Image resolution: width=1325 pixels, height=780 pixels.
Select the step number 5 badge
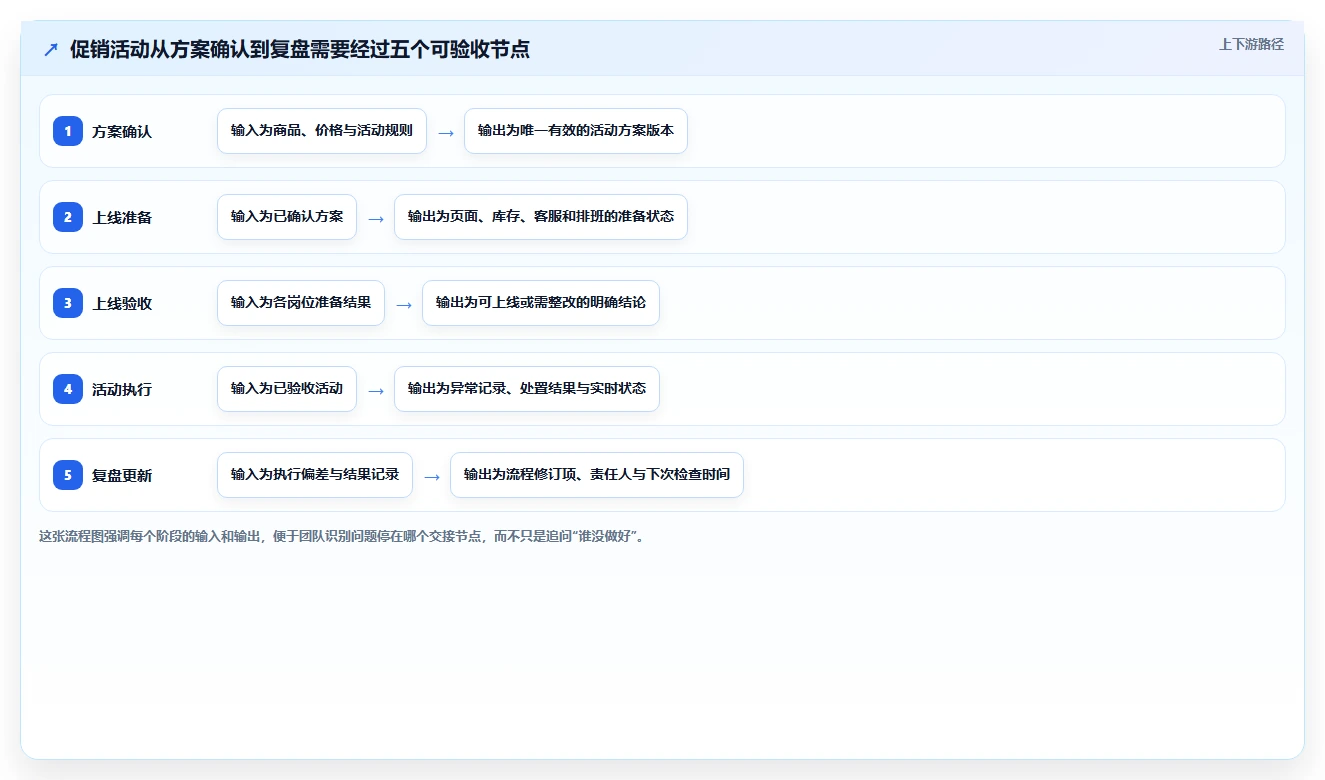68,475
